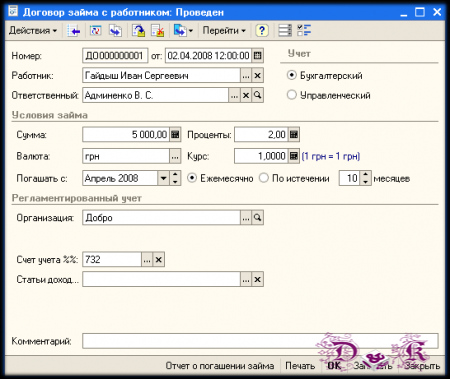The width and height of the screenshot is (450, 379).
Task: Click into the Ответственный name field
Action: (156, 96)
